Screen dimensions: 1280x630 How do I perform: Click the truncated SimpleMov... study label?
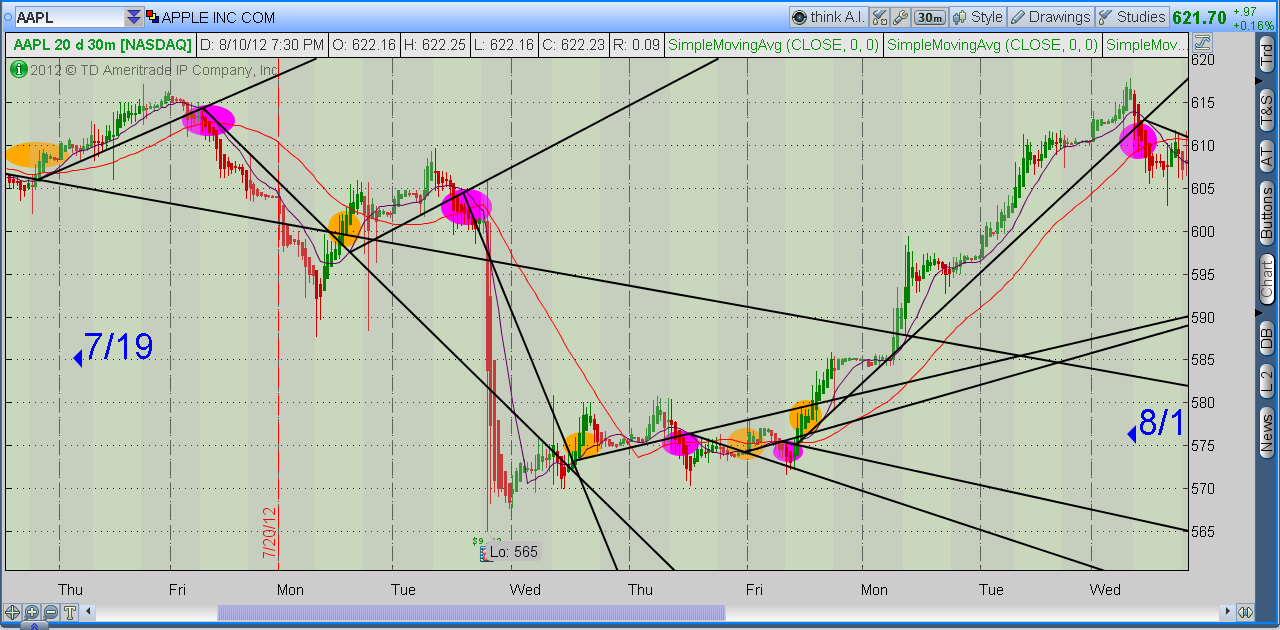[x=1145, y=45]
